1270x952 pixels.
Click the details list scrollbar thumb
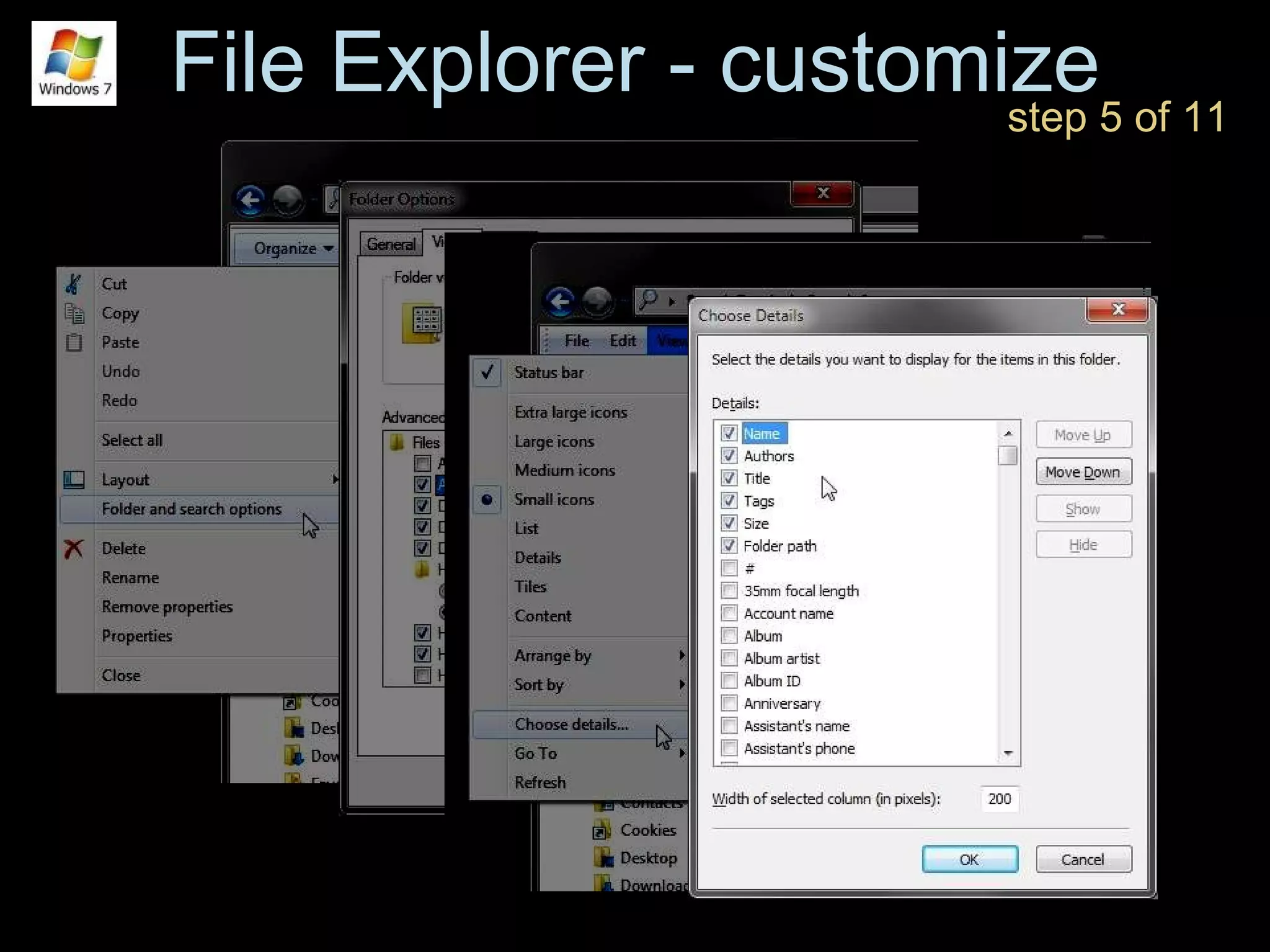tap(1008, 456)
